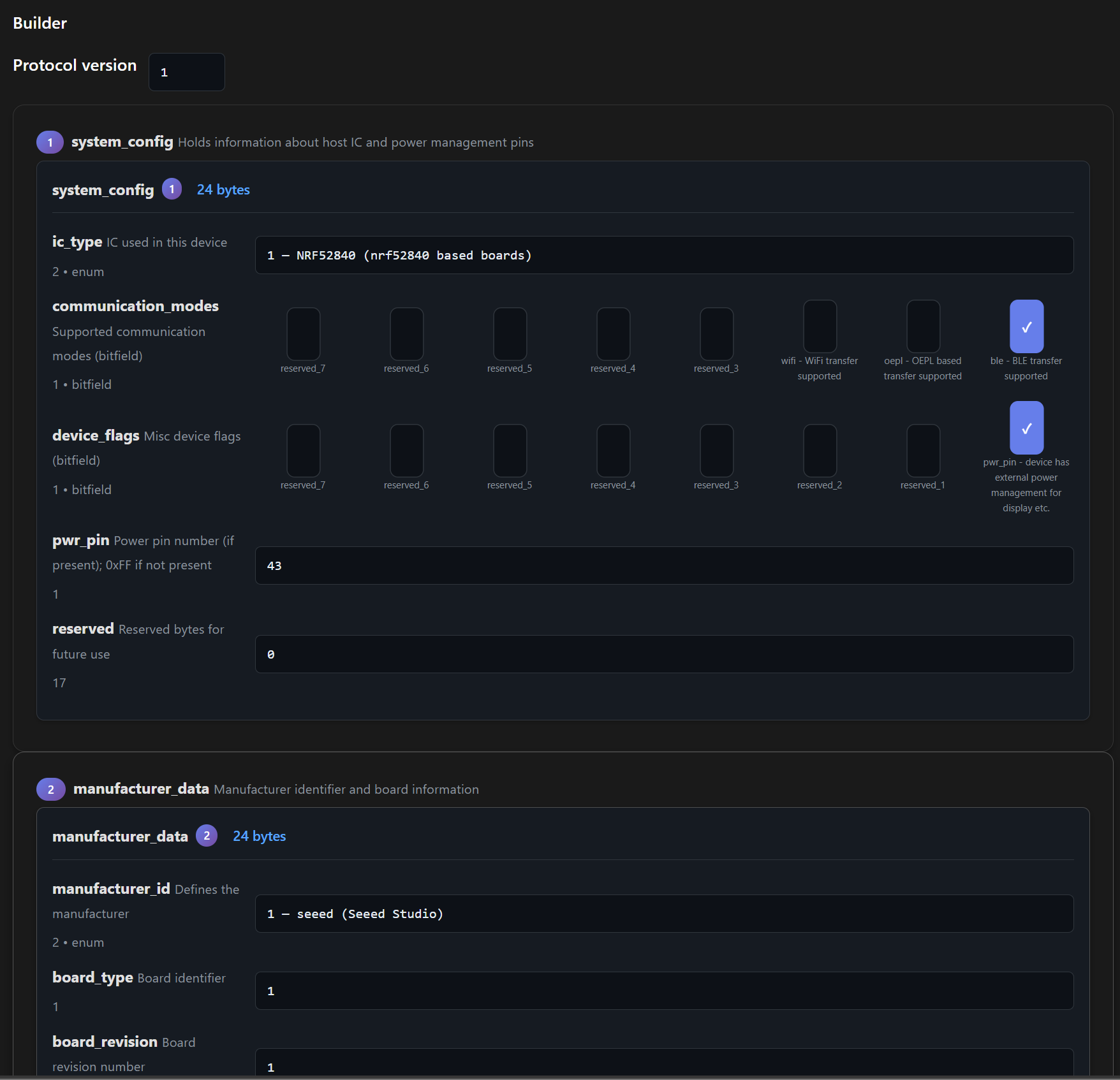Click the board_type input field

coord(663,991)
